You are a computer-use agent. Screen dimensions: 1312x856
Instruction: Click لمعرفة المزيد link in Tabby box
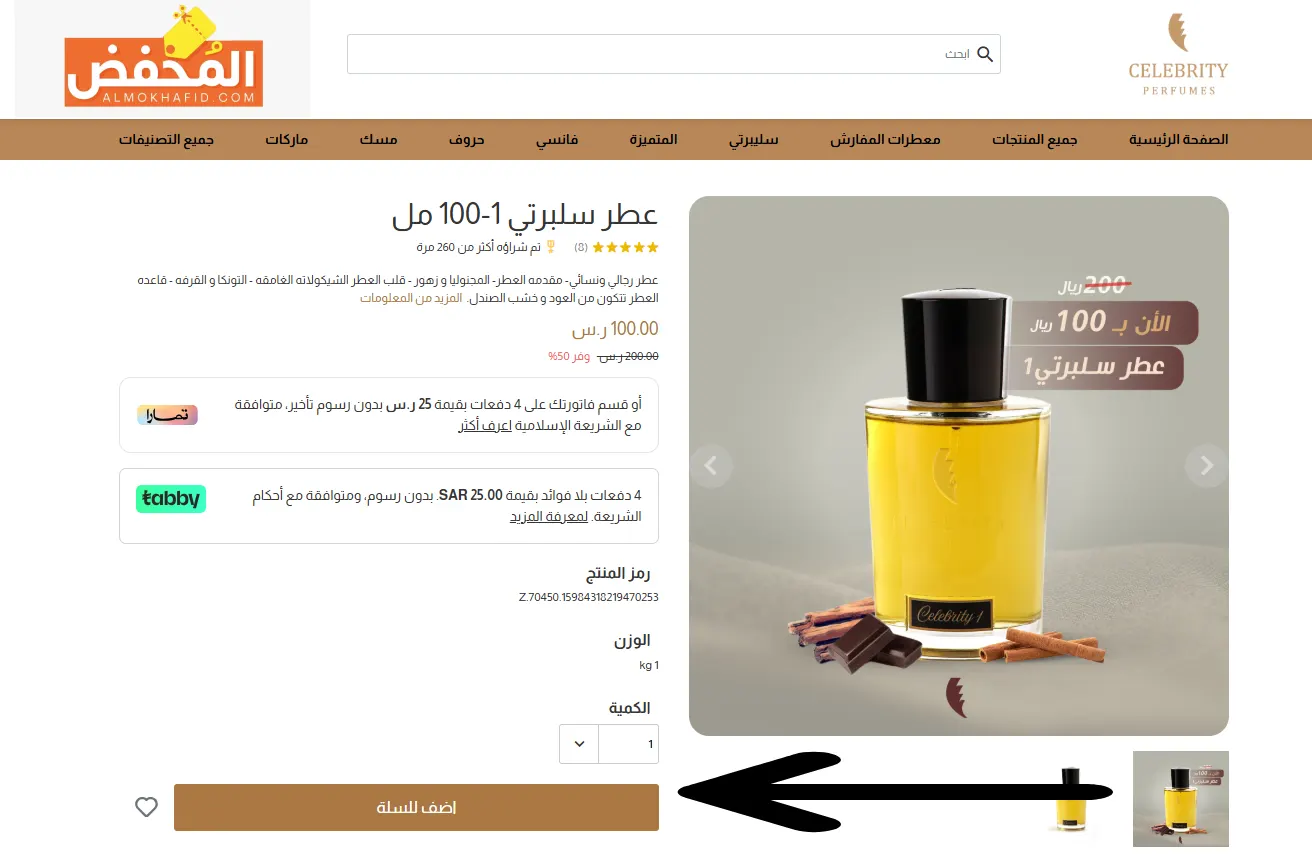(x=549, y=516)
